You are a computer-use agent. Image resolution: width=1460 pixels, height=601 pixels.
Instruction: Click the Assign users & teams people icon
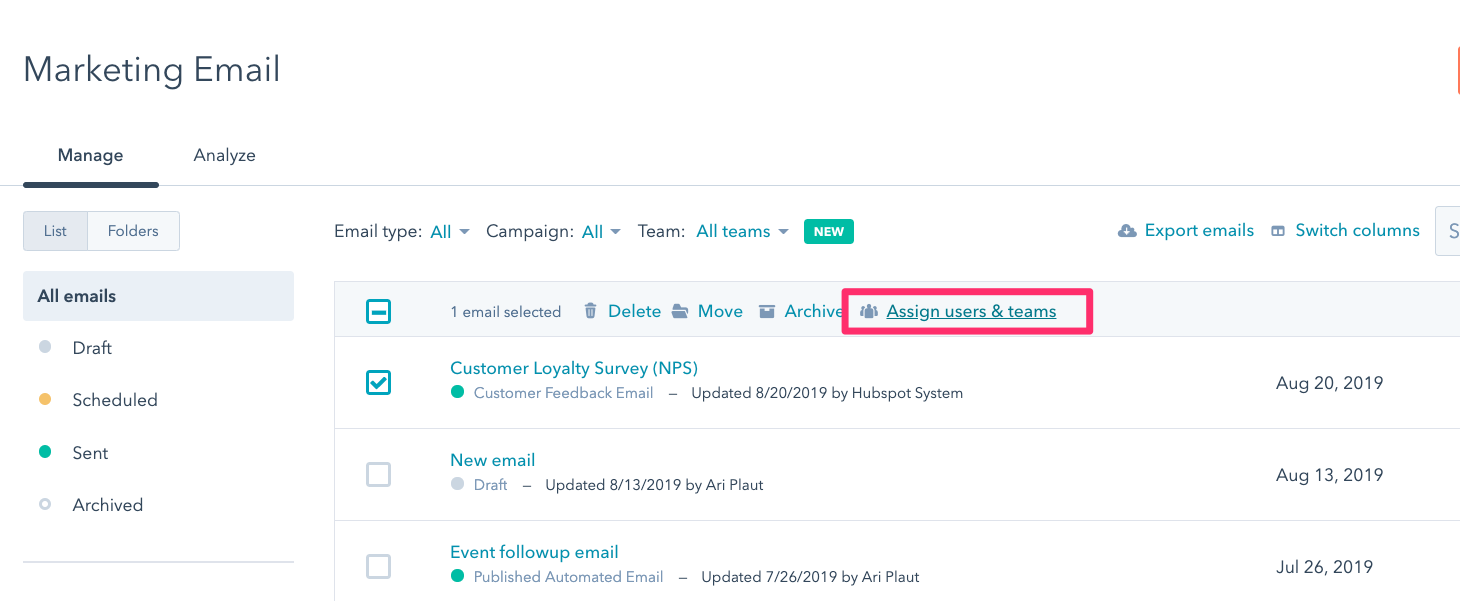click(x=869, y=311)
